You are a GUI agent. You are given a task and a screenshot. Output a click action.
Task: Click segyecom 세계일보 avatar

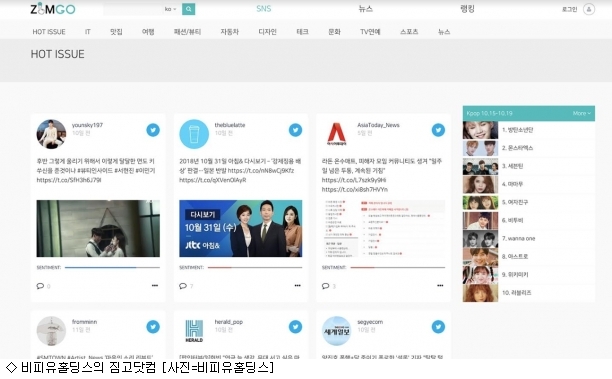[336, 331]
